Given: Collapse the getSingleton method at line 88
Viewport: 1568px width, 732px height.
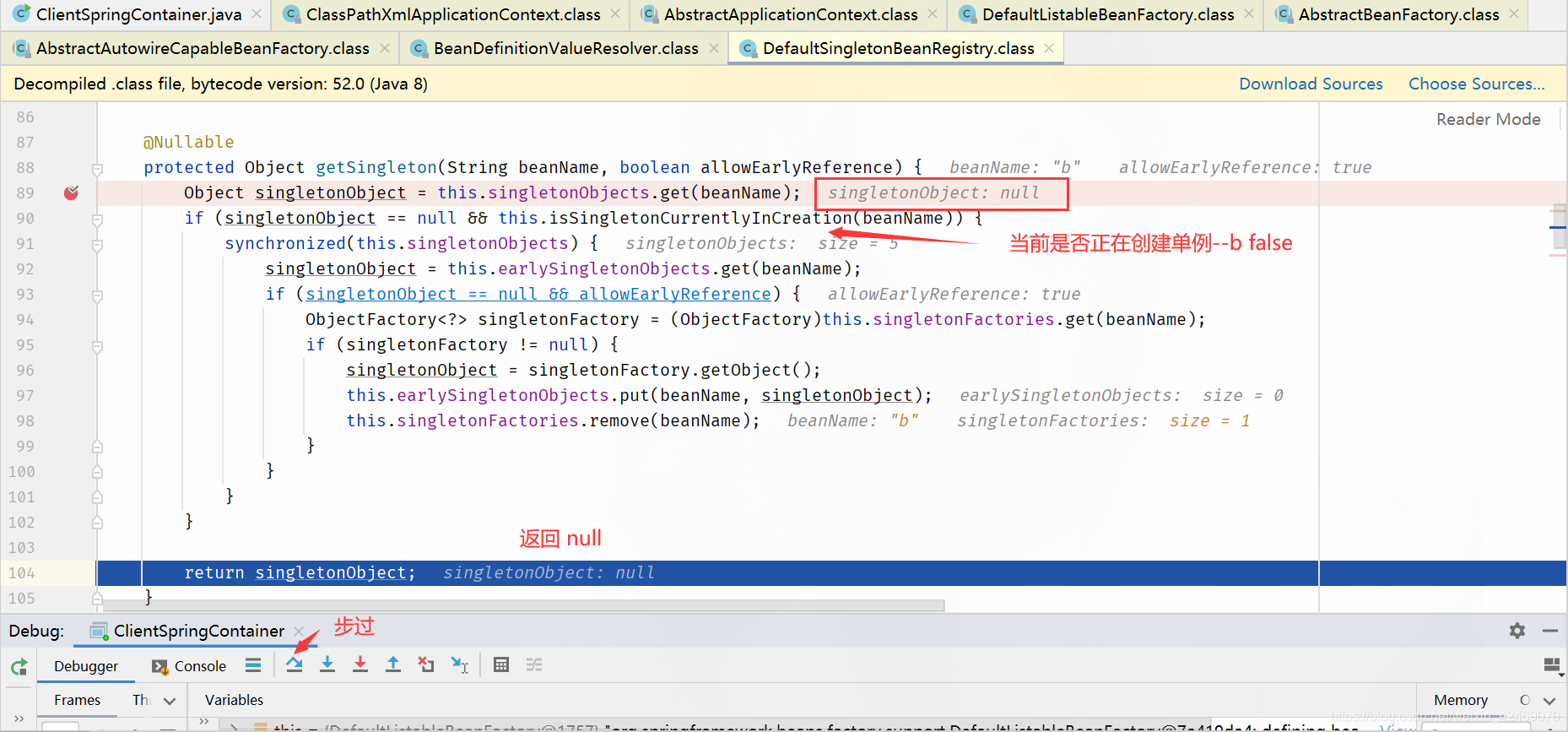Looking at the screenshot, I should (97, 169).
